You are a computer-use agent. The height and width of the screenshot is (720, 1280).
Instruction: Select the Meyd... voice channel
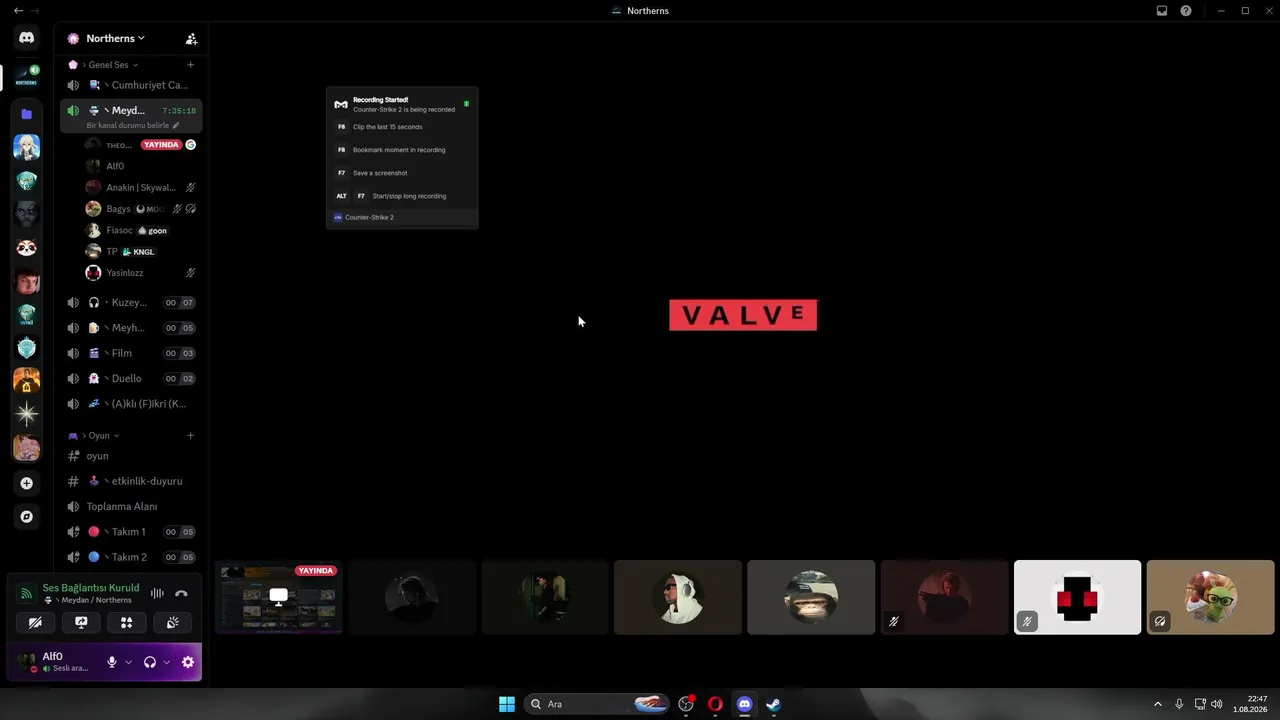130,110
